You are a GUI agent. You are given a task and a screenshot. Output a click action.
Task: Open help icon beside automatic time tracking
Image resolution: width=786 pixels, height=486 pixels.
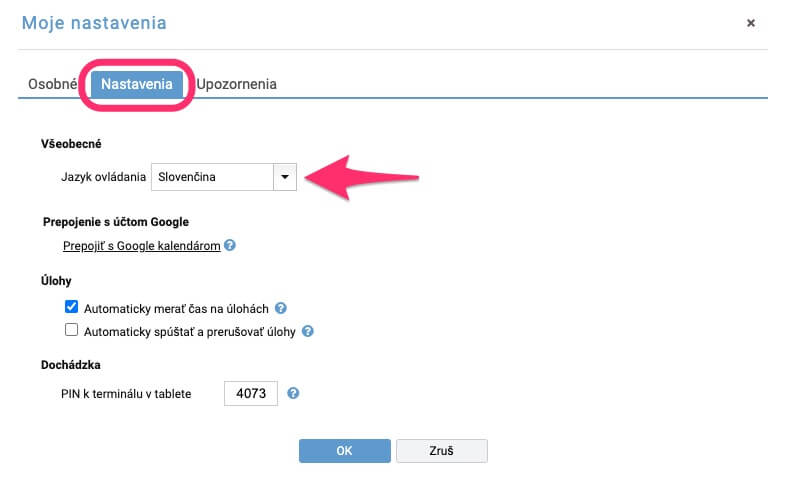(x=281, y=308)
